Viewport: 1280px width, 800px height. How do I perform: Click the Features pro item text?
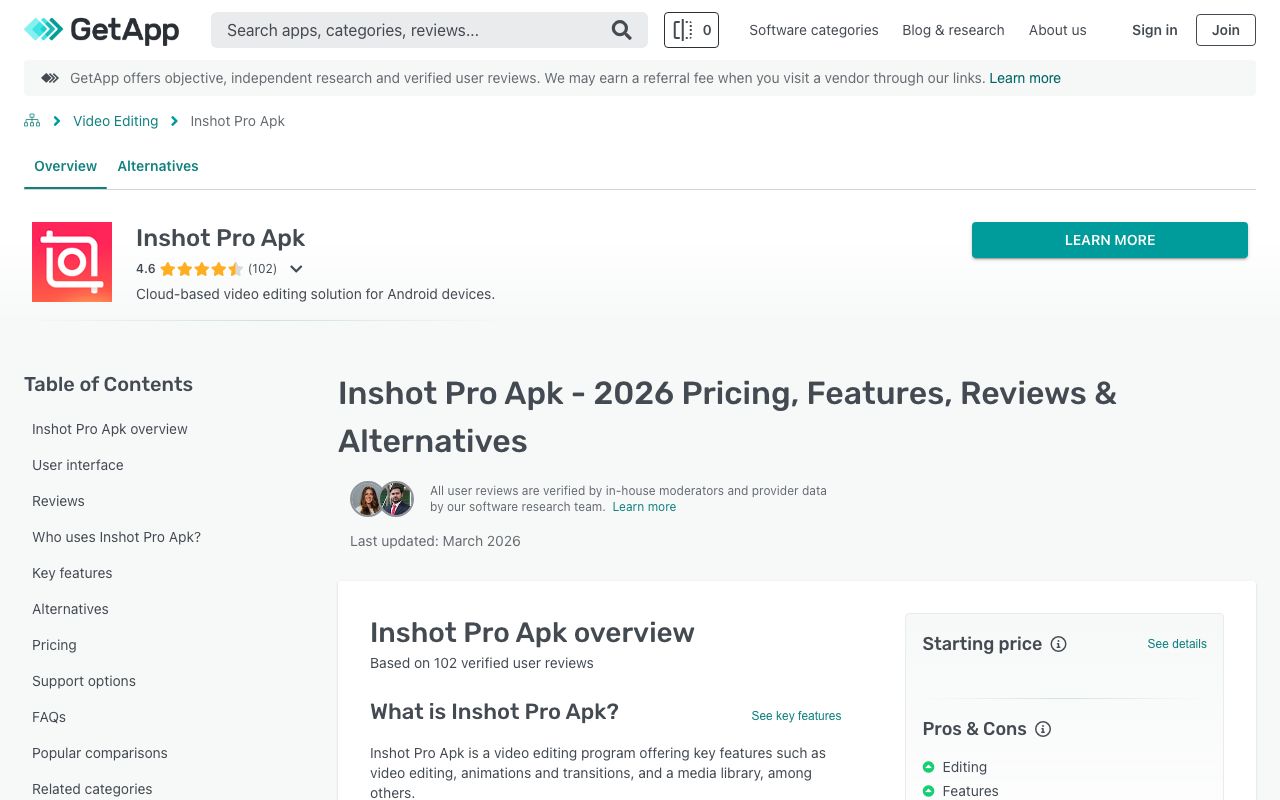point(970,791)
